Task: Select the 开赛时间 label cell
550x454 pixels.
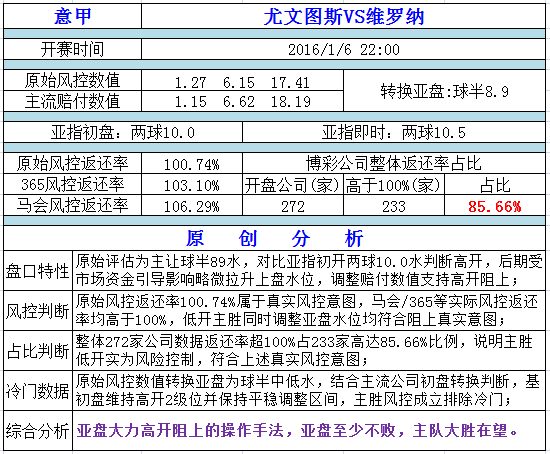Action: point(73,49)
